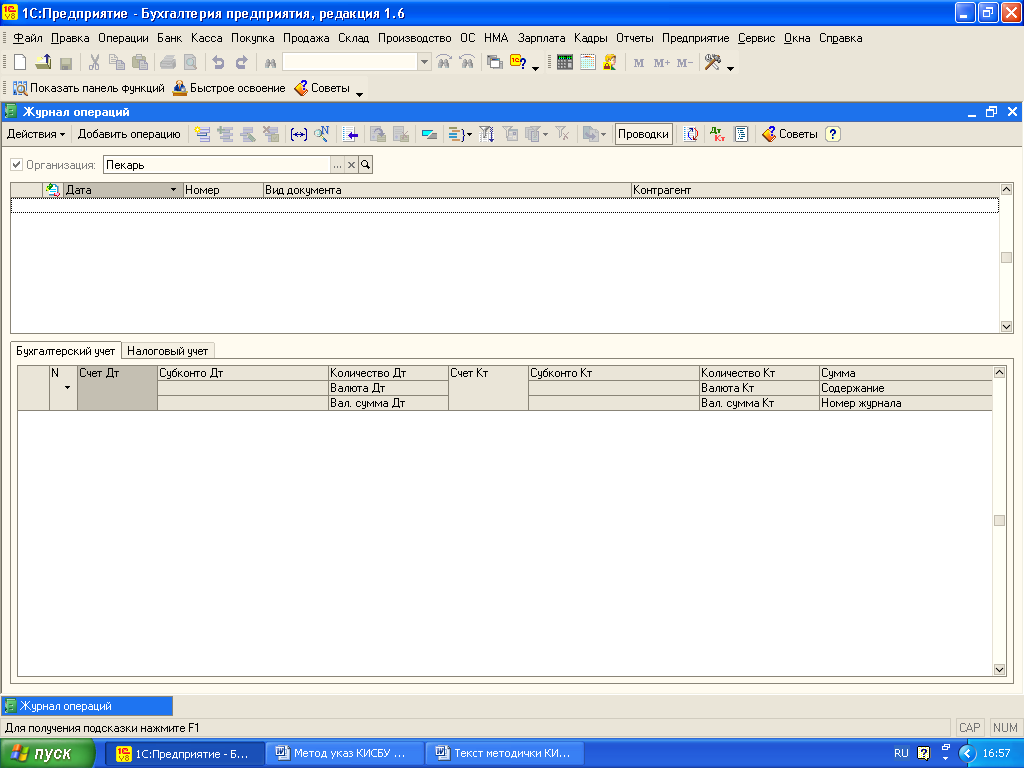Click the Redo arrow icon
The height and width of the screenshot is (768, 1024).
coord(242,63)
